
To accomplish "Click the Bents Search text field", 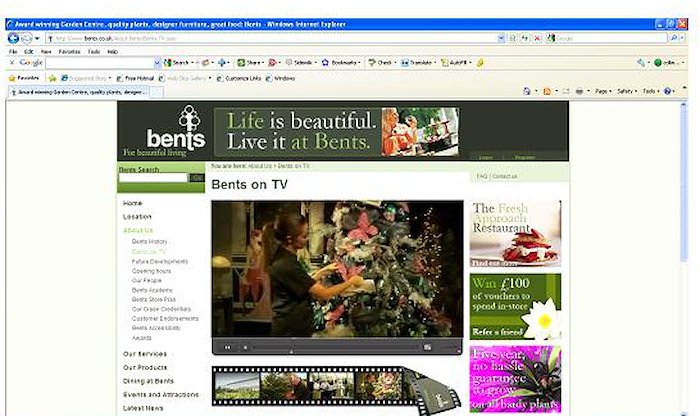I will coord(153,178).
